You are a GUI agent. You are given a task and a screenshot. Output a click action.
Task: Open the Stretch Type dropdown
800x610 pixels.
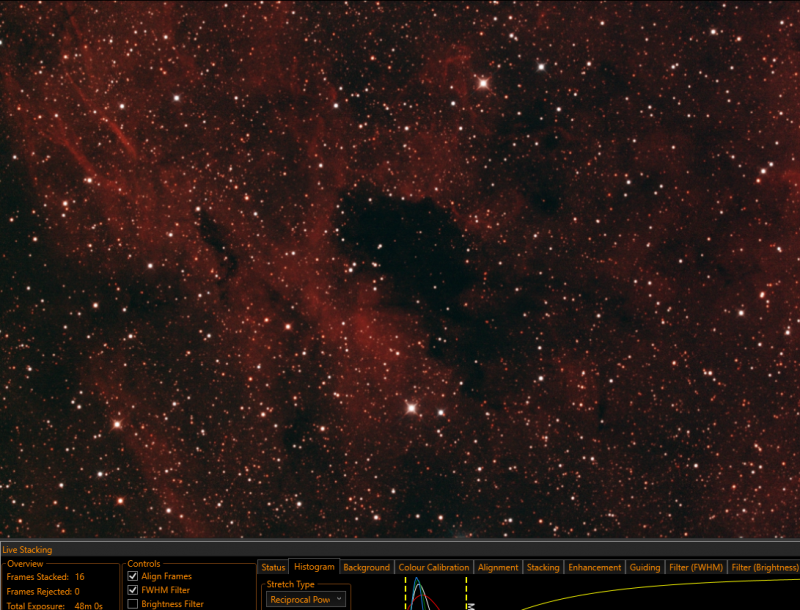pyautogui.click(x=306, y=600)
